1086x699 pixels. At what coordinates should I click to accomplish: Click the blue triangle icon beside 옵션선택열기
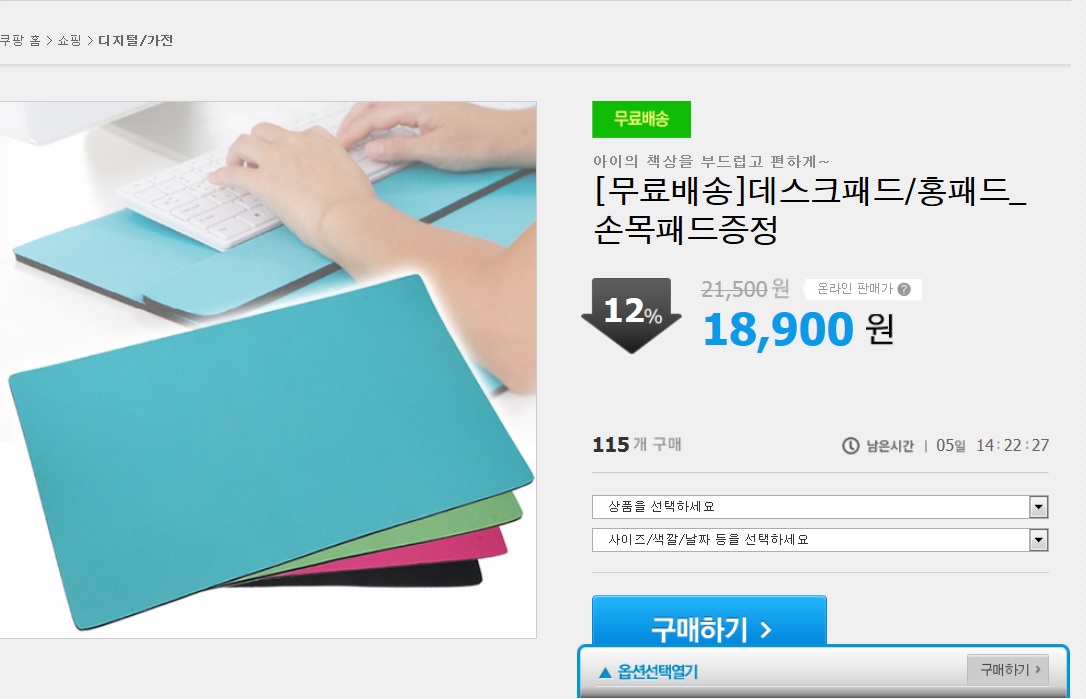click(605, 672)
